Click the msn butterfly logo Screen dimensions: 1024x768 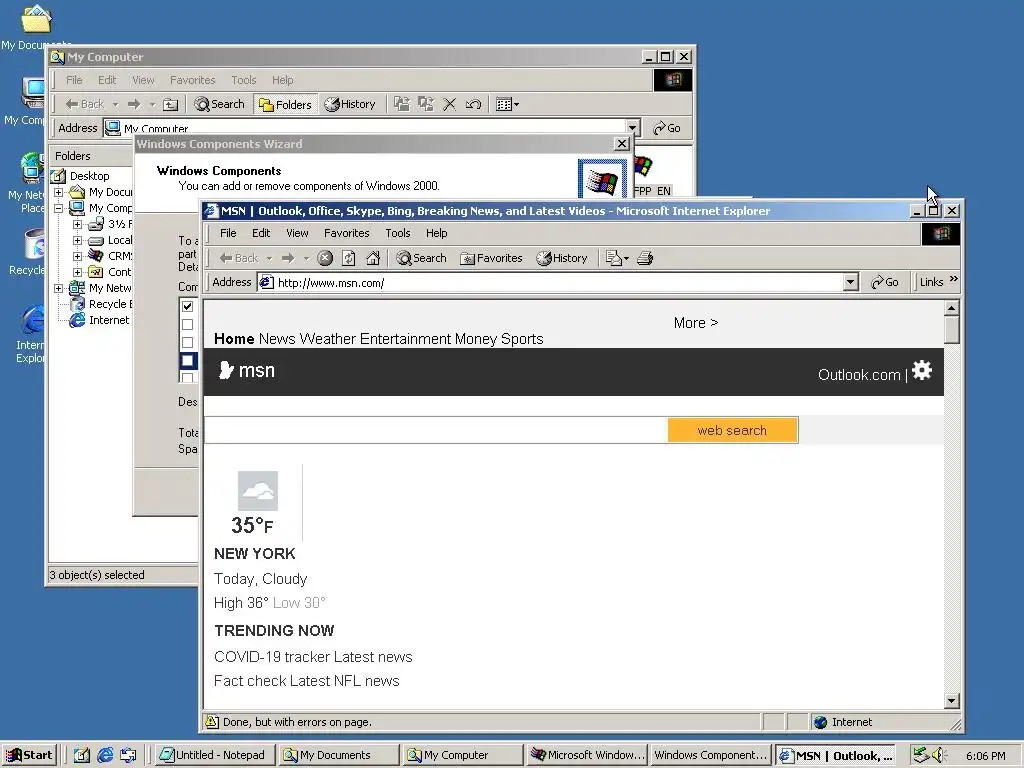[x=226, y=370]
